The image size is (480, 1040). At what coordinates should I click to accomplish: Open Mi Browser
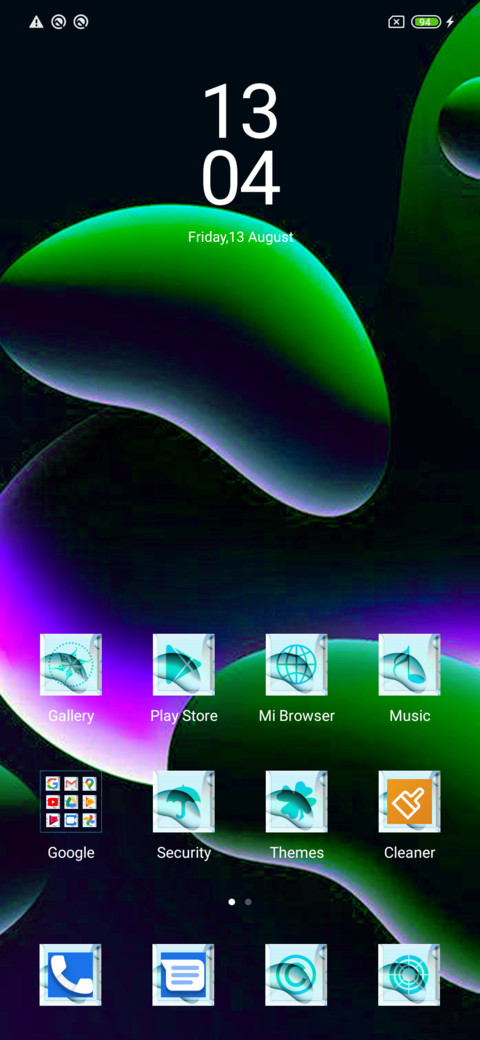[296, 665]
